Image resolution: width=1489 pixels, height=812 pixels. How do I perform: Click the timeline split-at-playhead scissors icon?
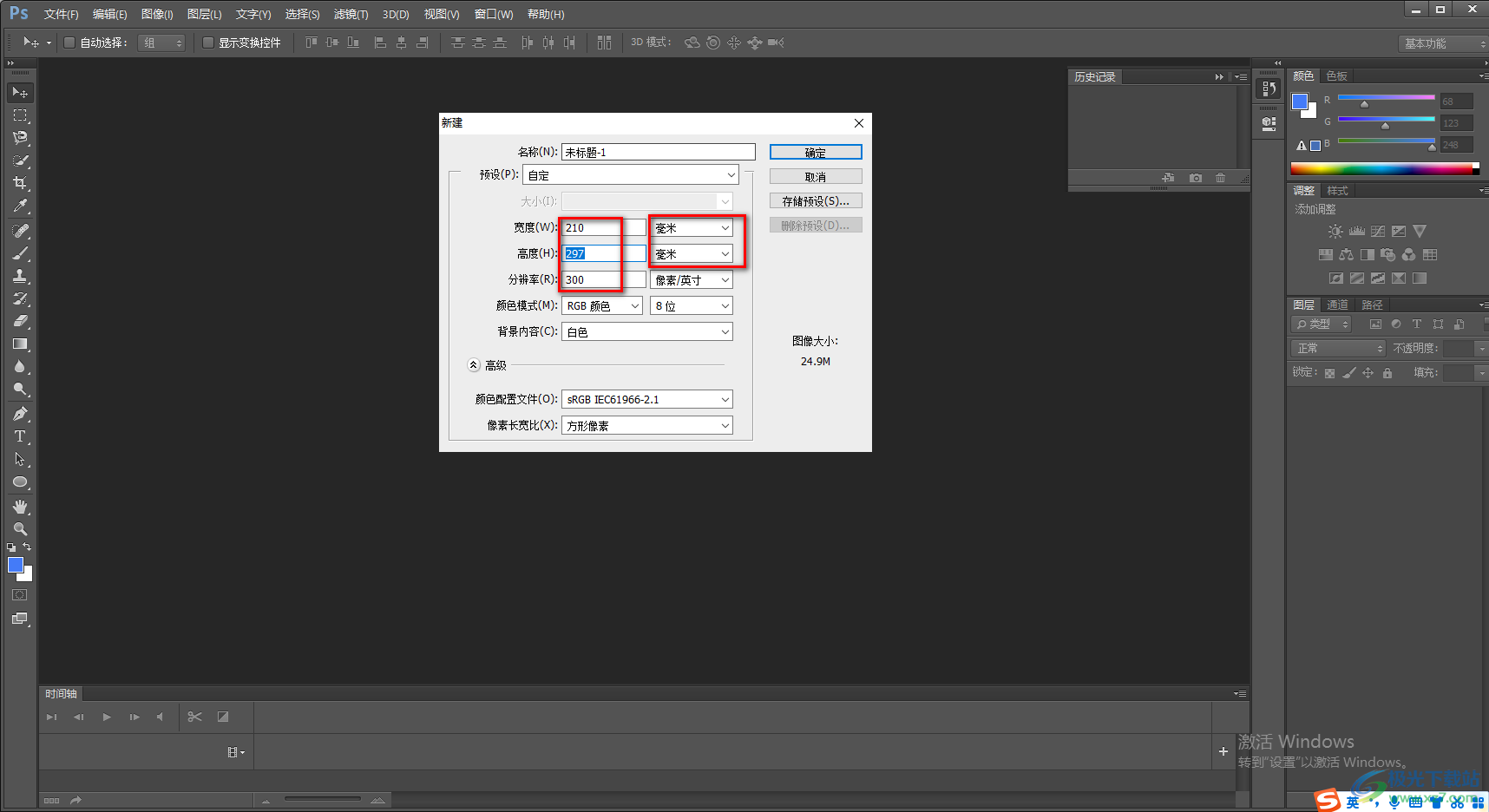point(194,717)
